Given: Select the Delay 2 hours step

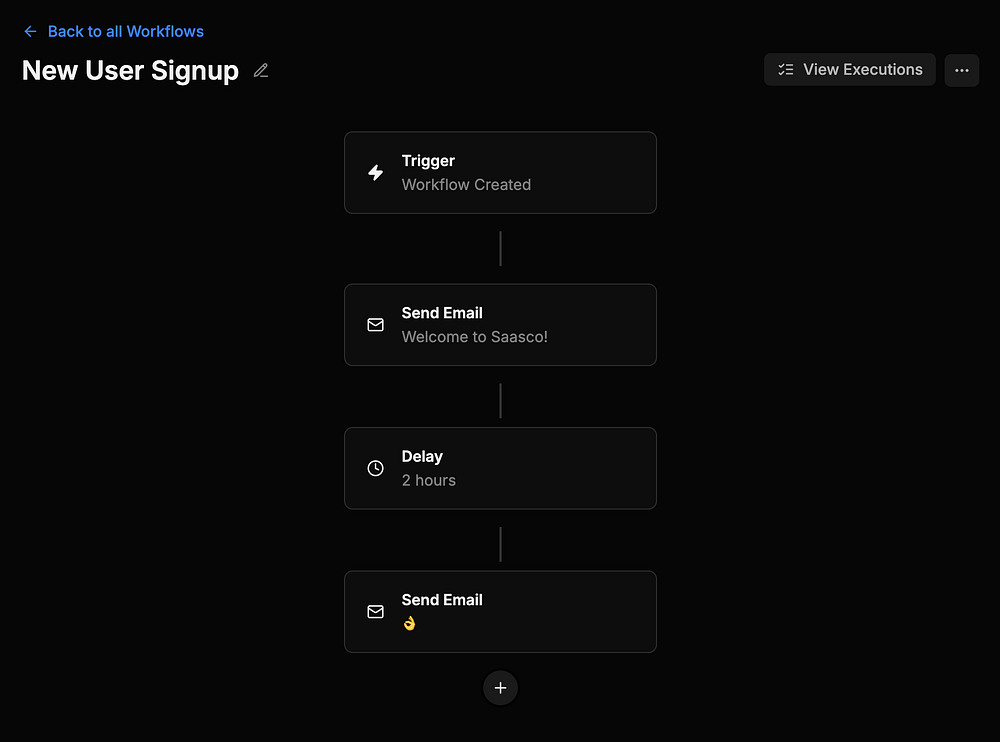Looking at the screenshot, I should [501, 468].
